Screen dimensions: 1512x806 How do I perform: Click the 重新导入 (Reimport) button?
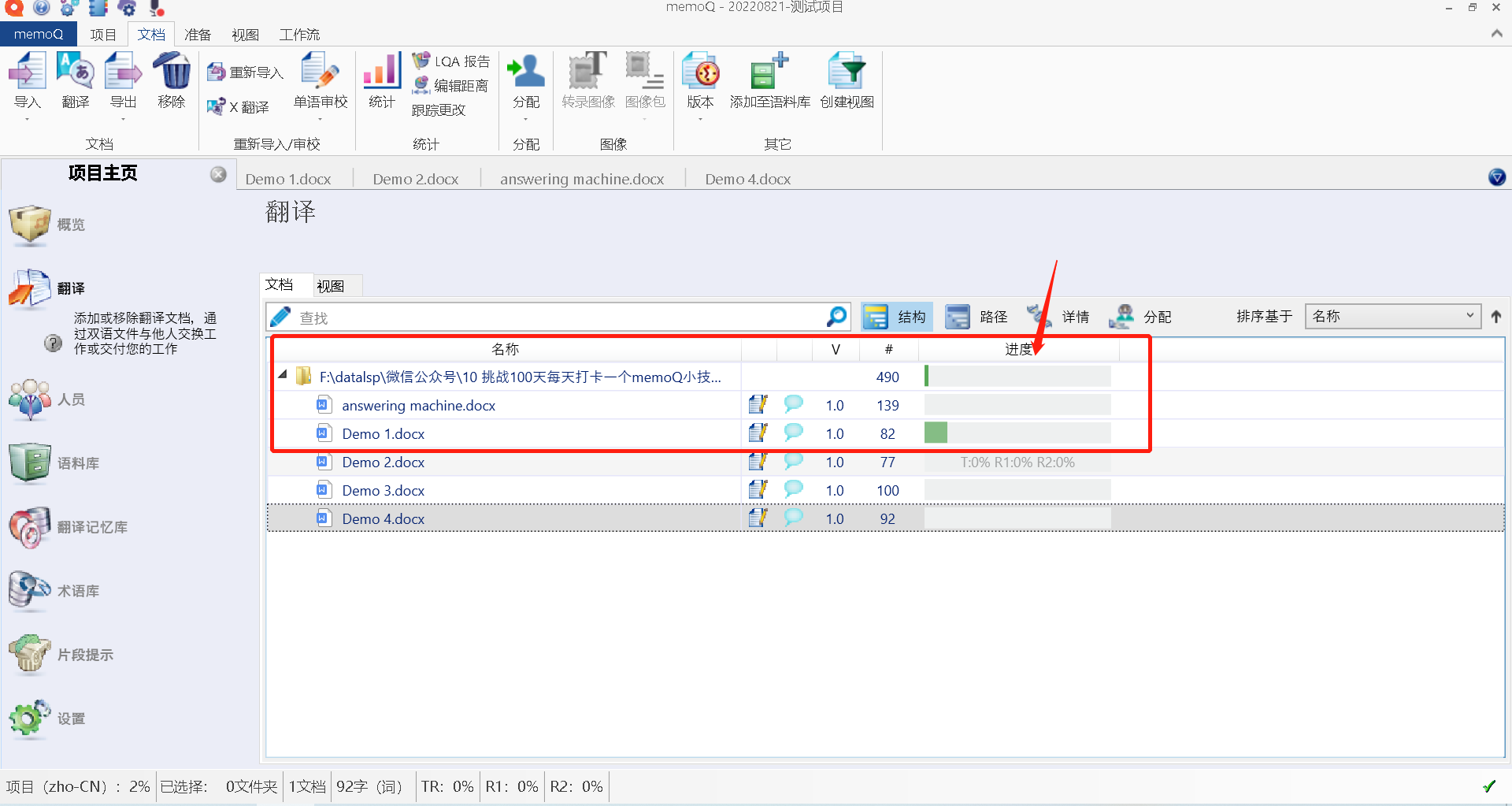click(x=245, y=72)
